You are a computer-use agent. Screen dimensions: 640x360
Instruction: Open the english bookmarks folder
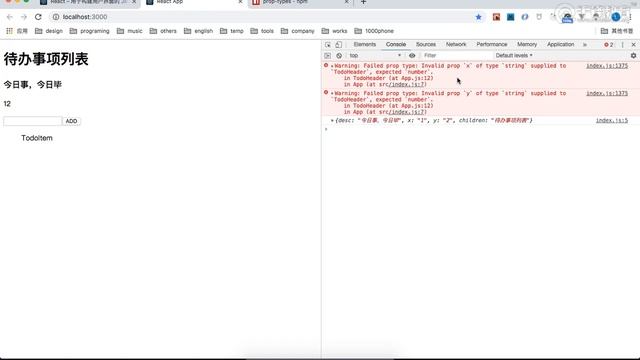click(x=198, y=31)
